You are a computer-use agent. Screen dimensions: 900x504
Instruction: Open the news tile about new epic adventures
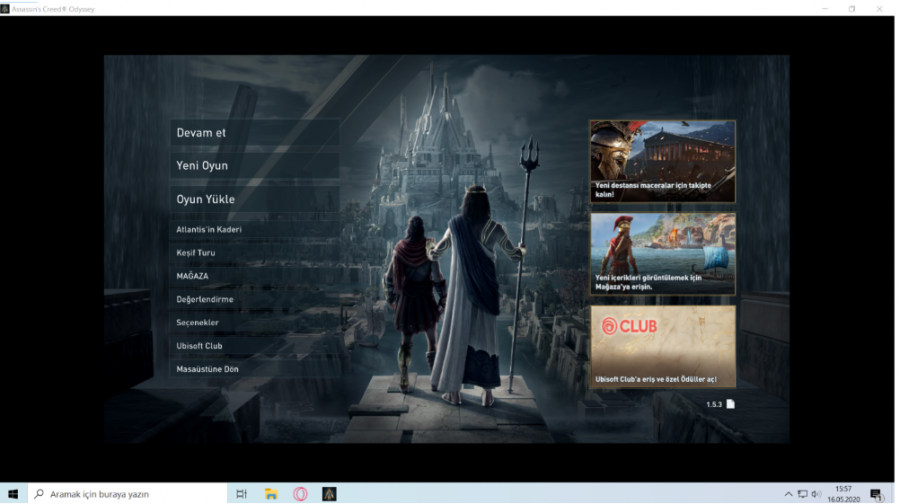point(663,161)
